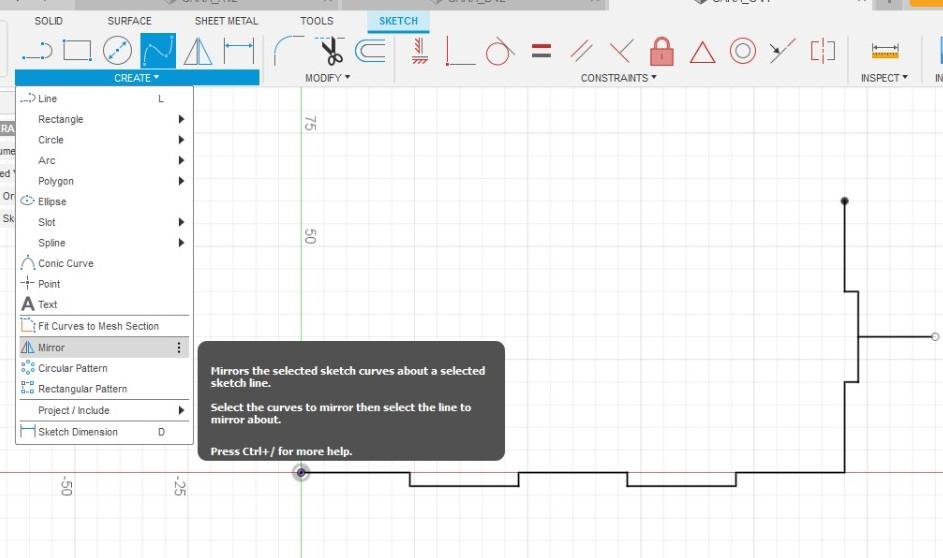The width and height of the screenshot is (943, 558).
Task: Select the Fillet tool icon
Action: (288, 51)
